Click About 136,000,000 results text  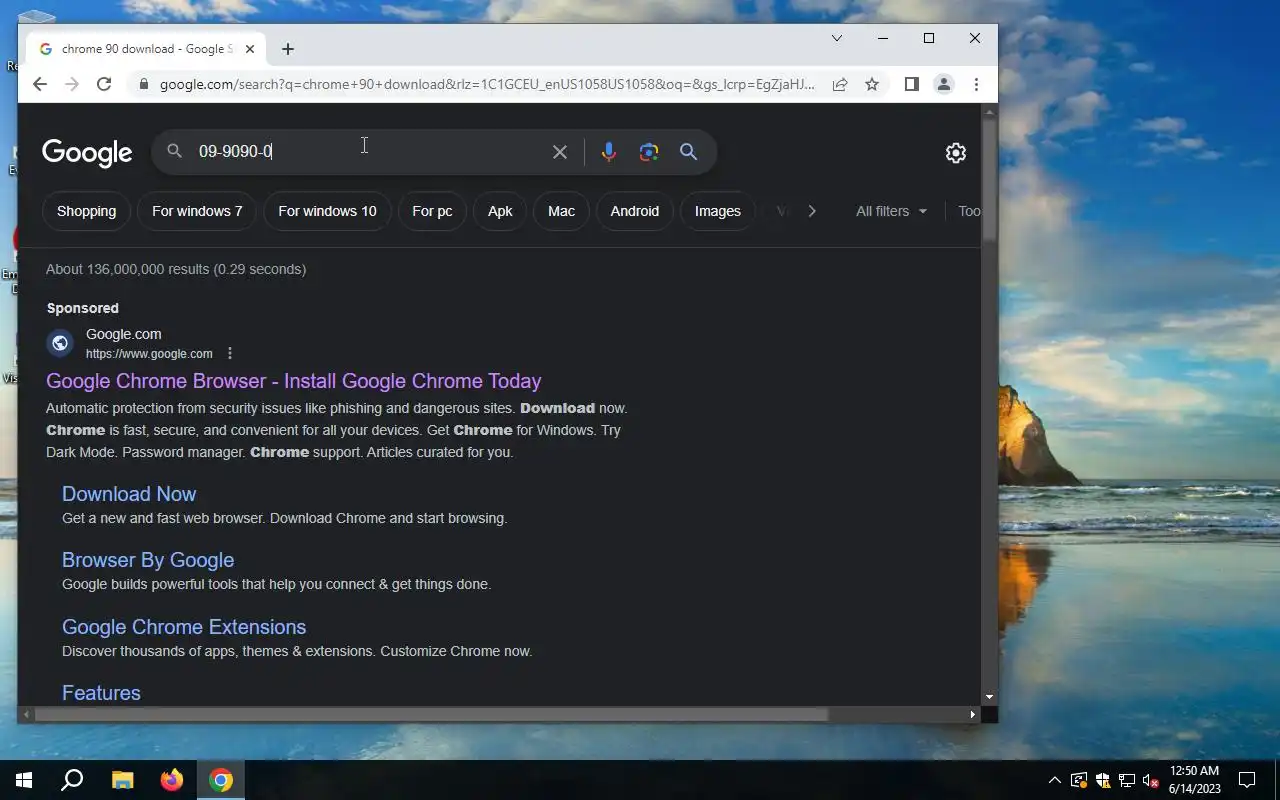(176, 269)
